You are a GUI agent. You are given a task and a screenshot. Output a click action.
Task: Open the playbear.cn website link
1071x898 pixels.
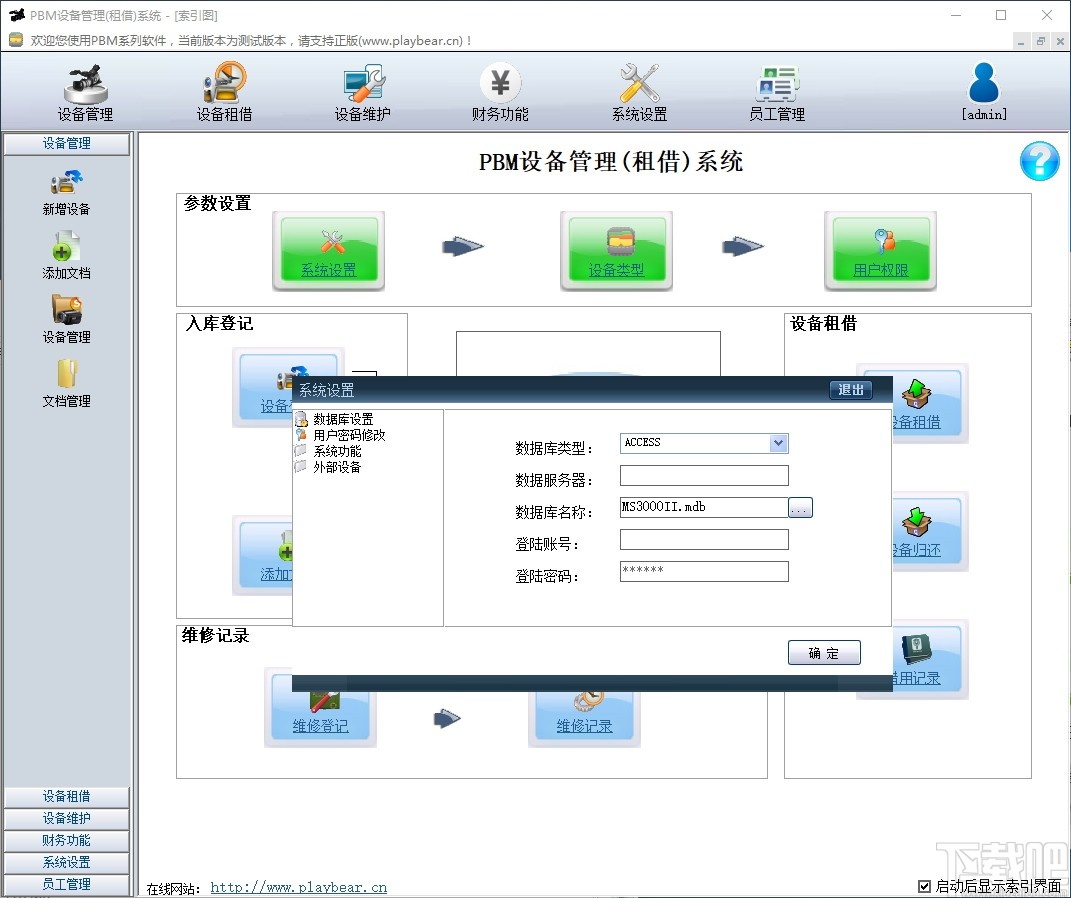click(298, 886)
